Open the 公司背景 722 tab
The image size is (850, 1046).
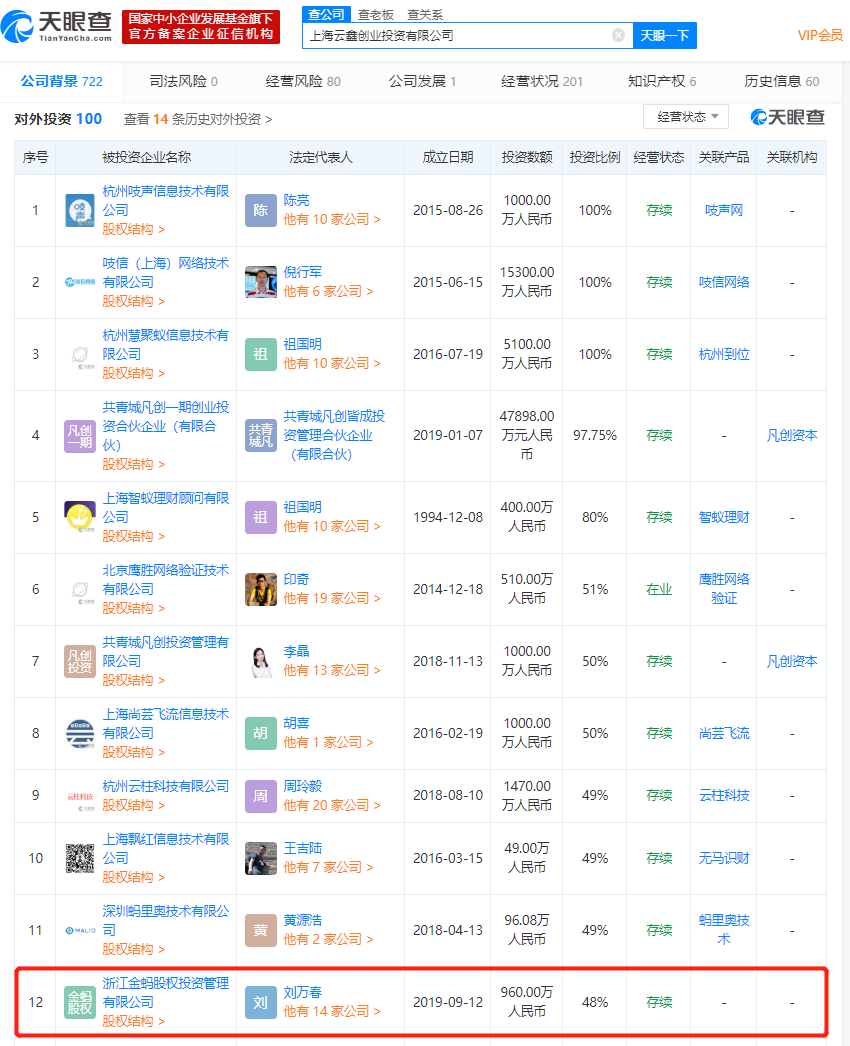click(61, 81)
